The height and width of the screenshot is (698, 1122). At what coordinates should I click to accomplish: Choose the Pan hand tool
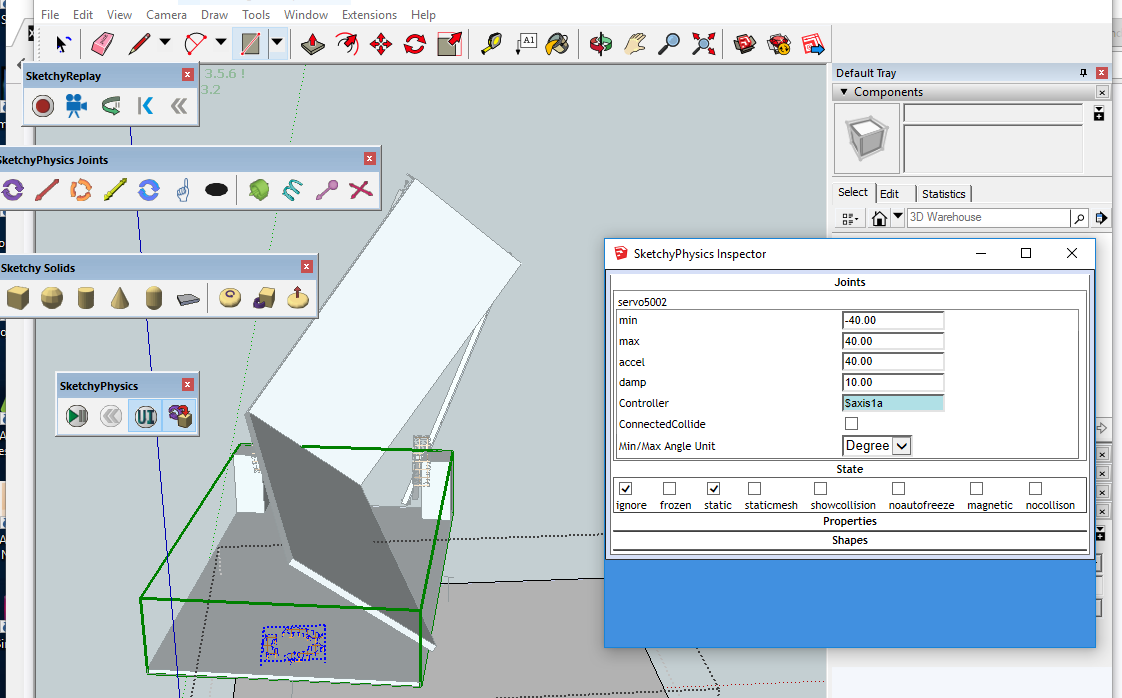point(635,44)
